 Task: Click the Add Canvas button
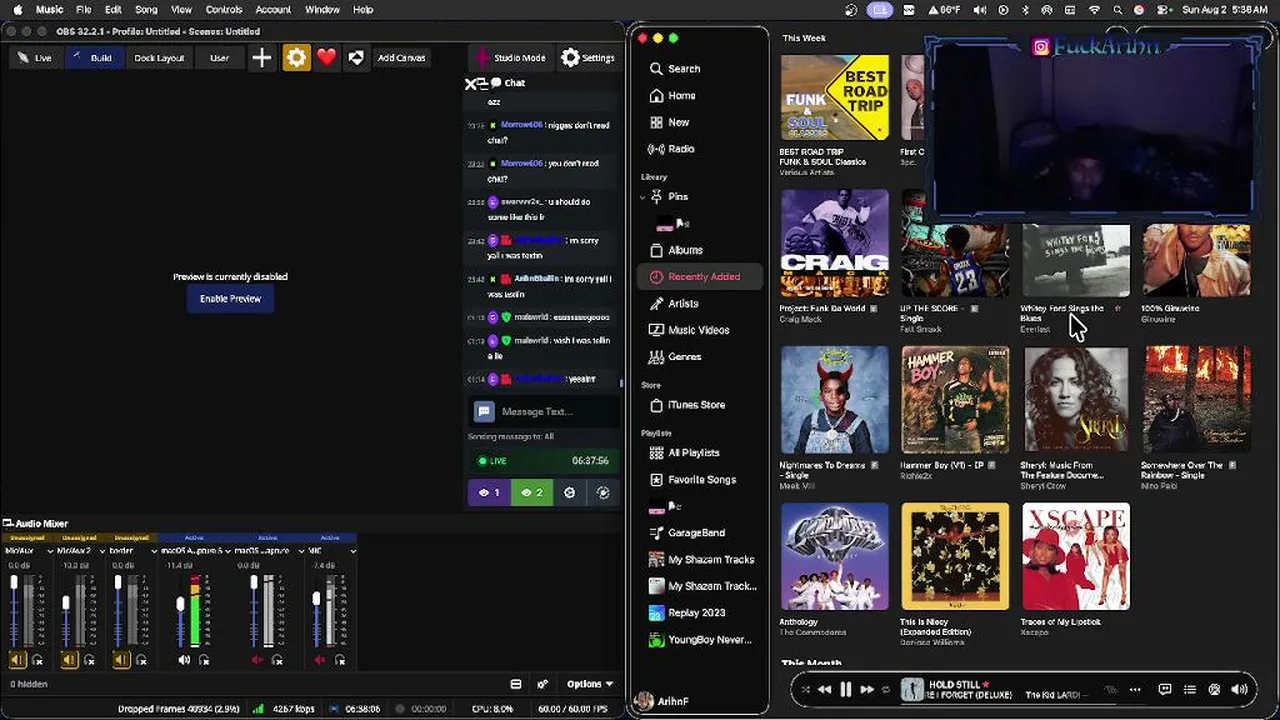point(401,58)
